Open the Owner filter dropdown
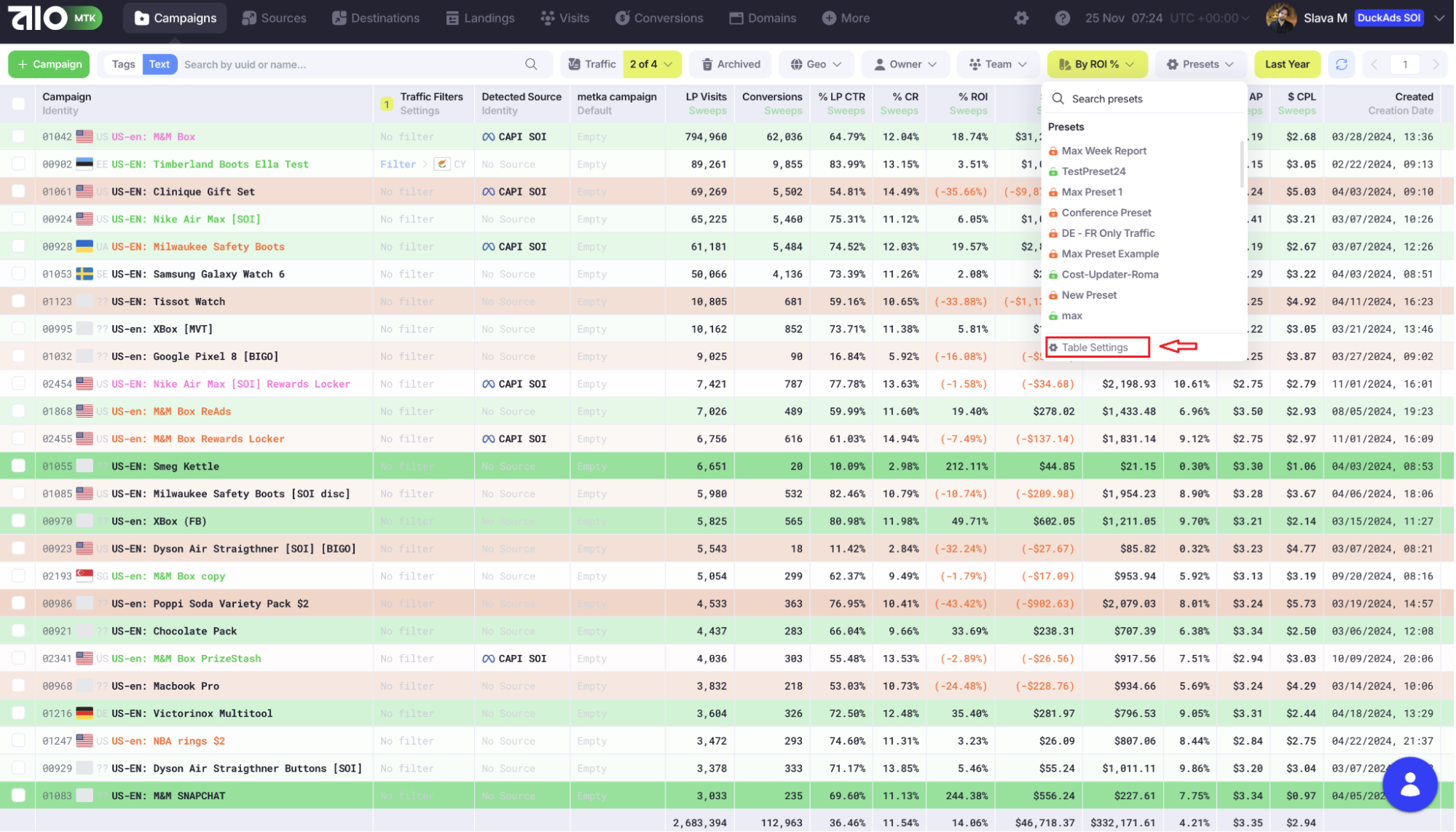Viewport: 1456px width, 832px height. coord(905,64)
